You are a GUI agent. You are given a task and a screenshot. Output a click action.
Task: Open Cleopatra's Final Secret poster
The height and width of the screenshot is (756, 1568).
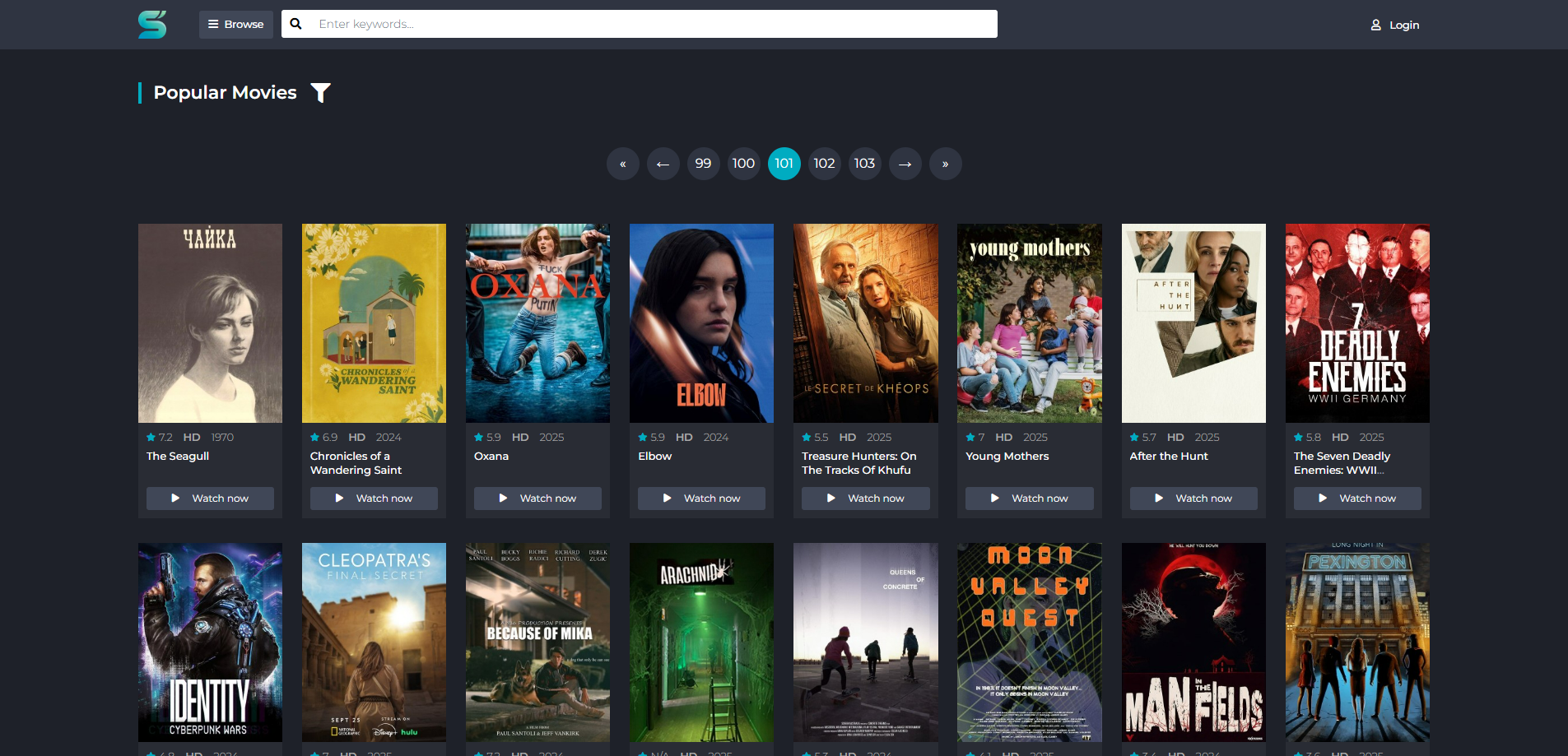pyautogui.click(x=374, y=642)
